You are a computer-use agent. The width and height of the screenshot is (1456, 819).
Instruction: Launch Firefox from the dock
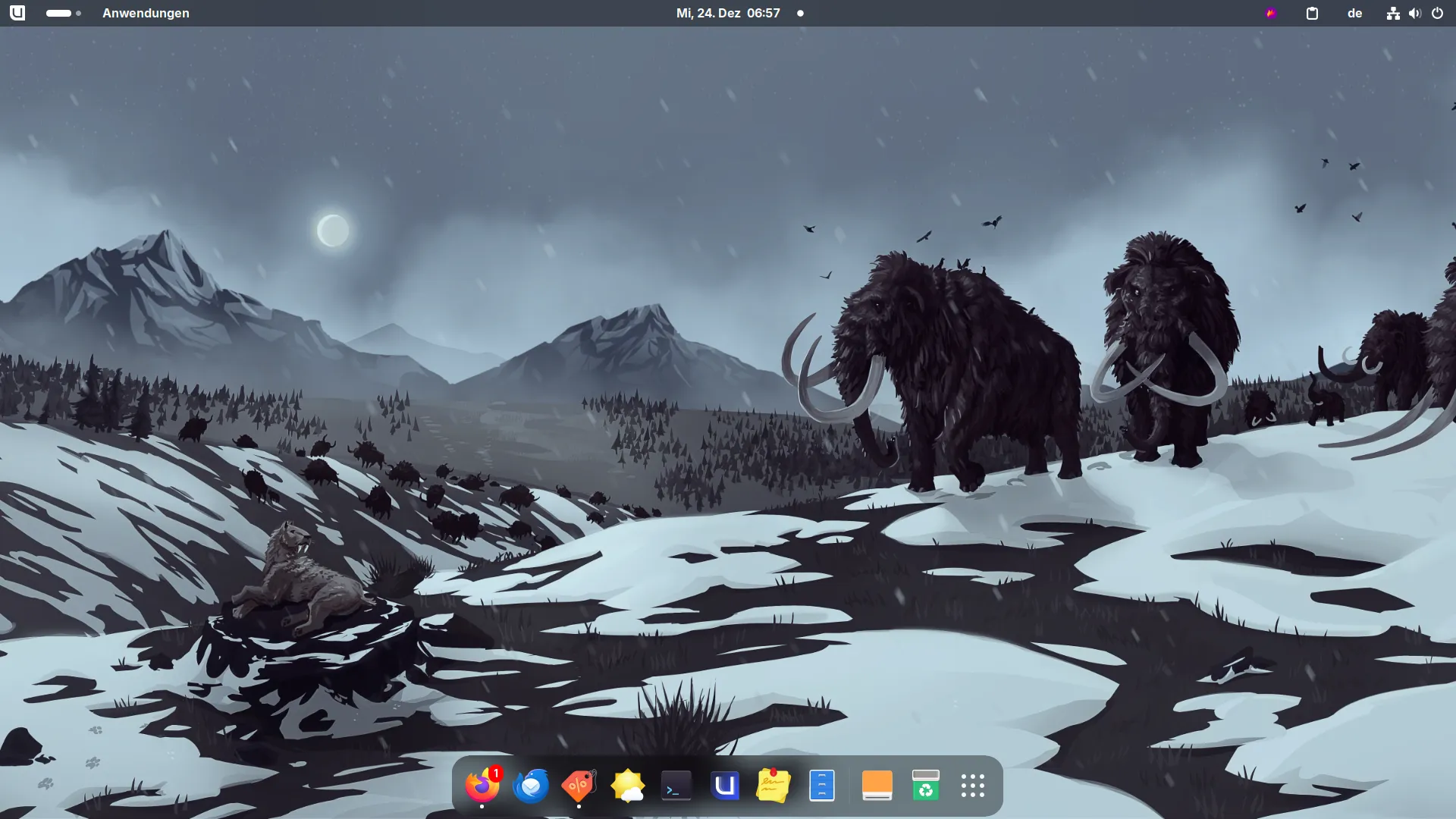tap(482, 786)
